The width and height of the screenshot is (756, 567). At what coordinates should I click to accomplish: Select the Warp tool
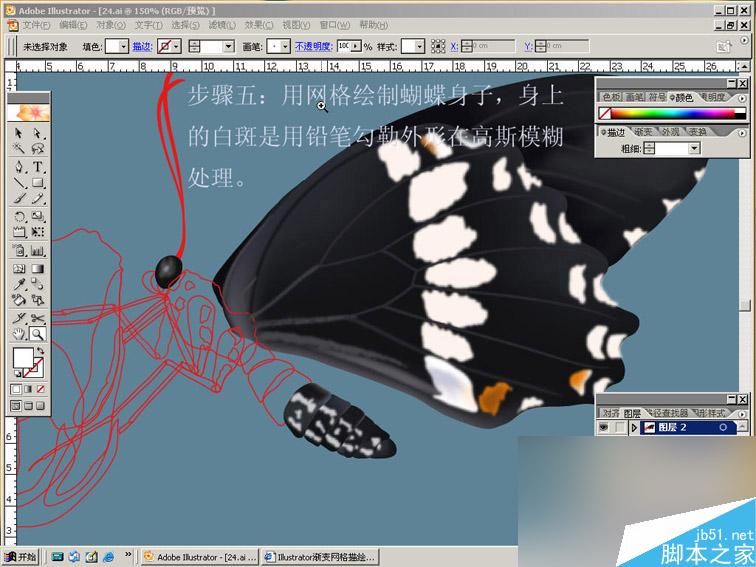[19, 232]
